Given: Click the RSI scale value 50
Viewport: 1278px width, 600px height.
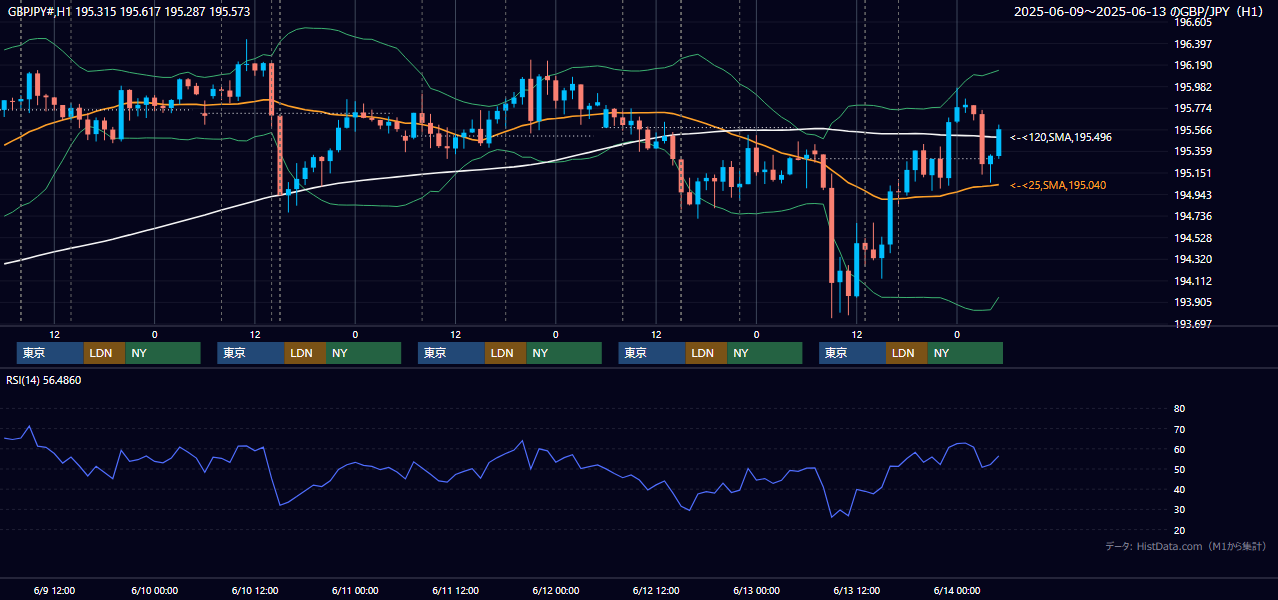Looking at the screenshot, I should click(x=1179, y=469).
